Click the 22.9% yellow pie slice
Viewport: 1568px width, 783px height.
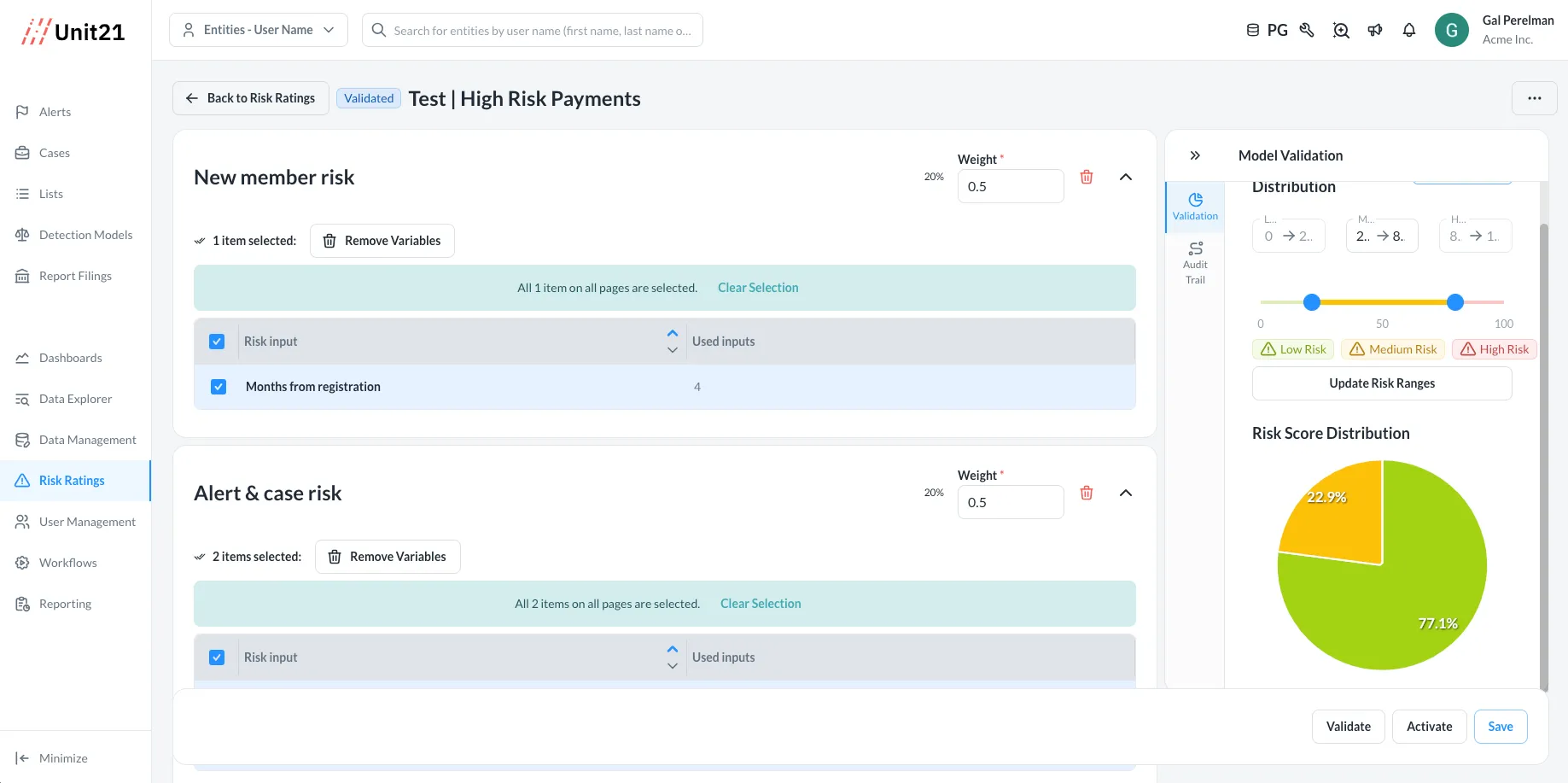pos(1340,521)
